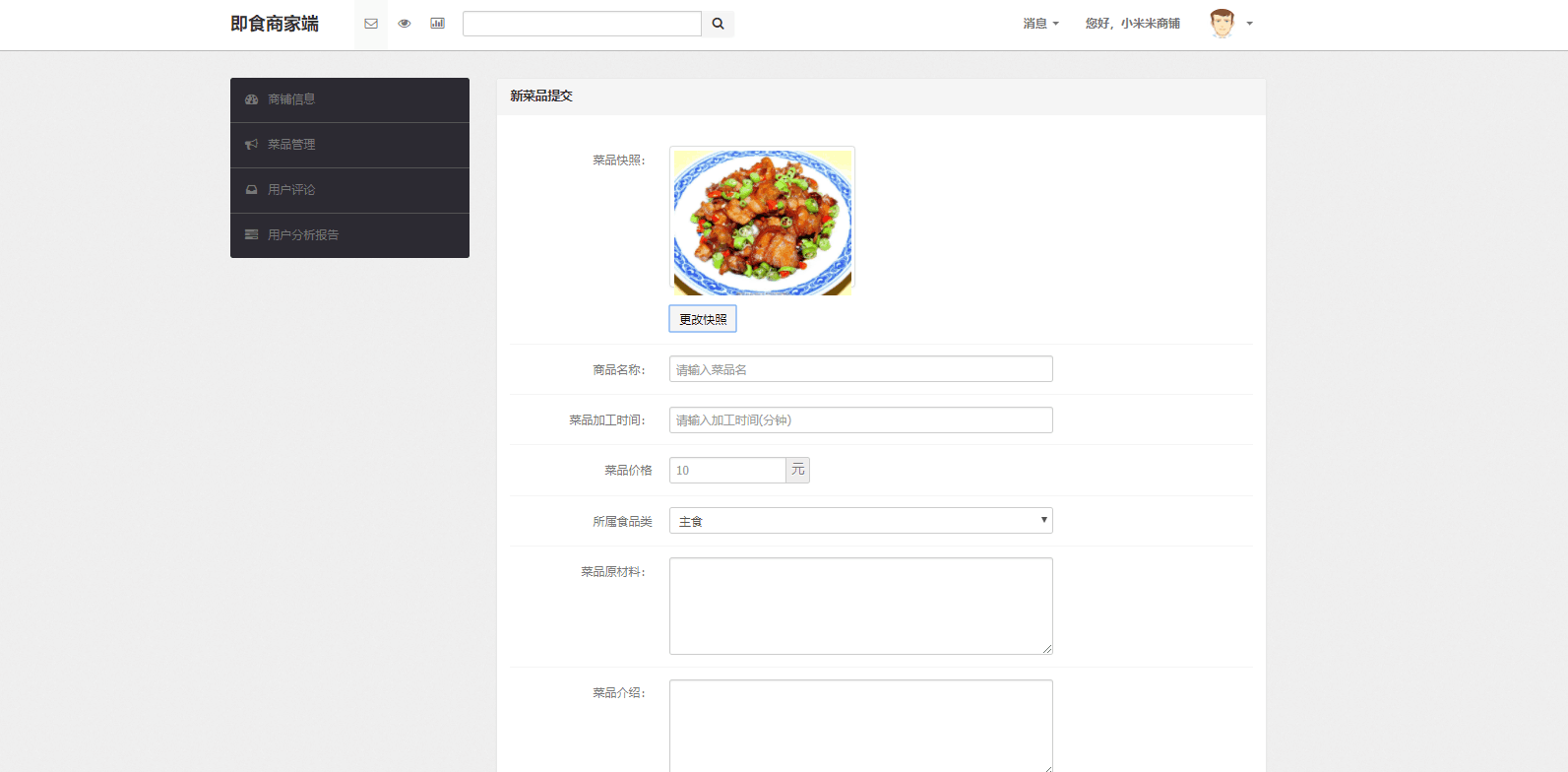Click the dashboard icon beside 商铺信息
Screen dimensions: 1568x772
[252, 99]
